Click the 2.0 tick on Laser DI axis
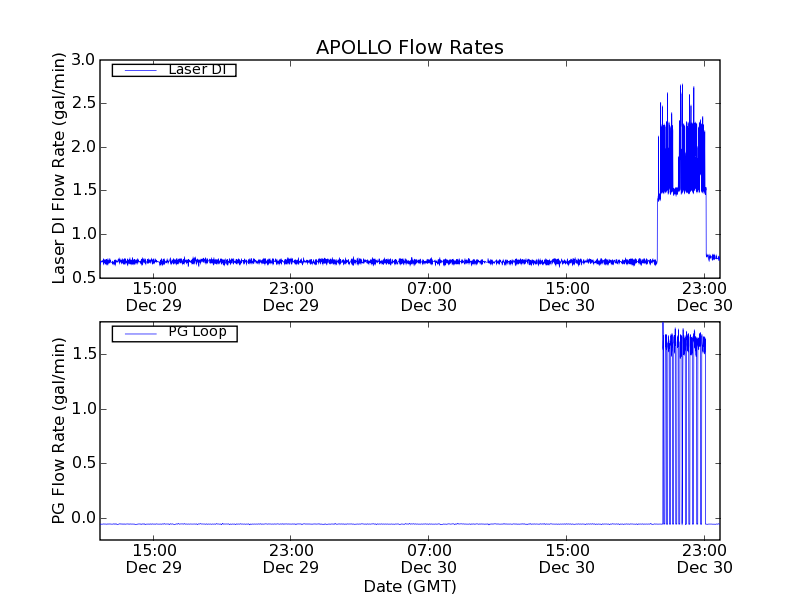This screenshot has width=800, height=600. [x=82, y=147]
